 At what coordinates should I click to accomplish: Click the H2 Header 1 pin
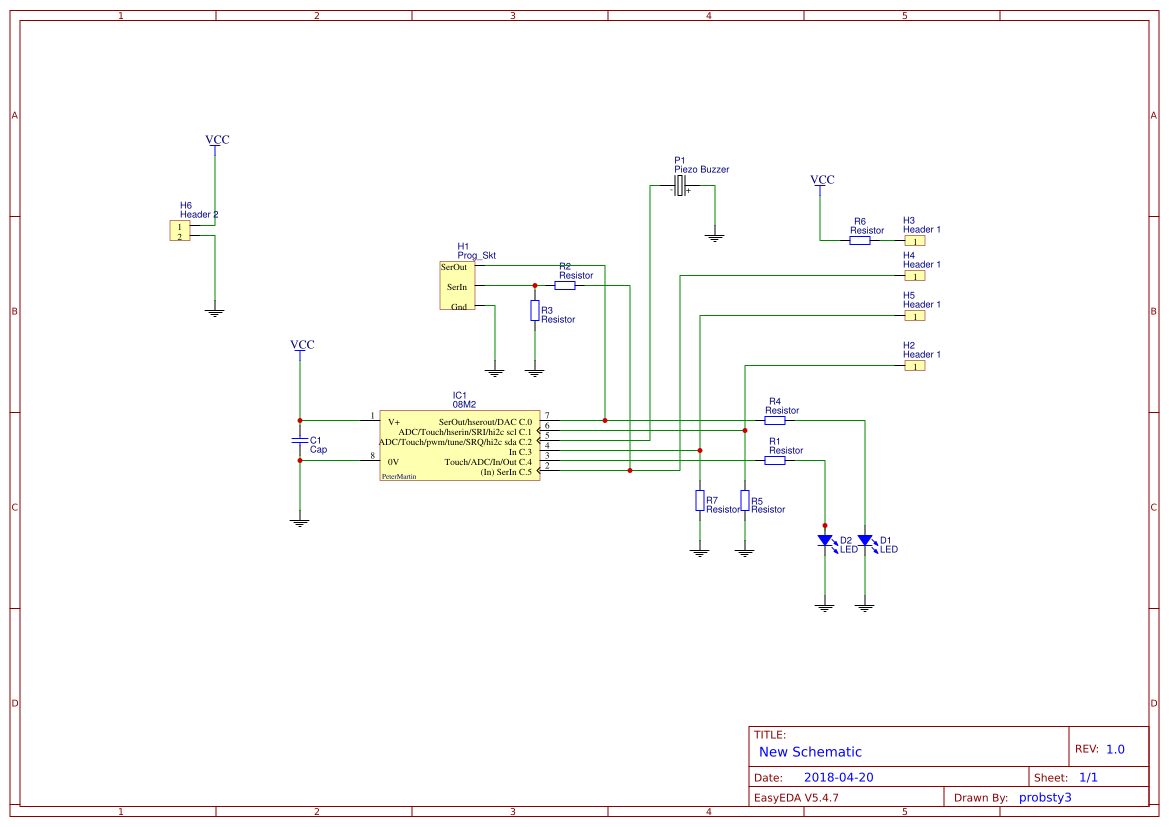click(x=915, y=365)
